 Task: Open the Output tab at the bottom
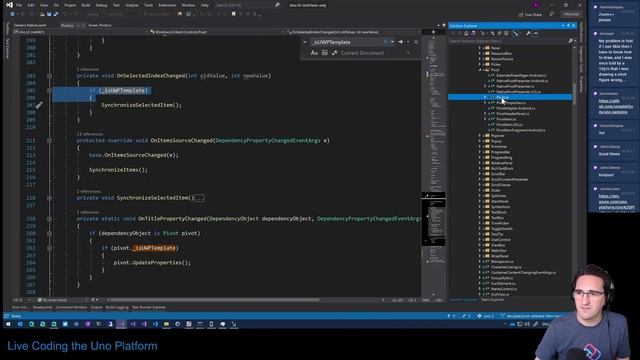click(x=96, y=307)
